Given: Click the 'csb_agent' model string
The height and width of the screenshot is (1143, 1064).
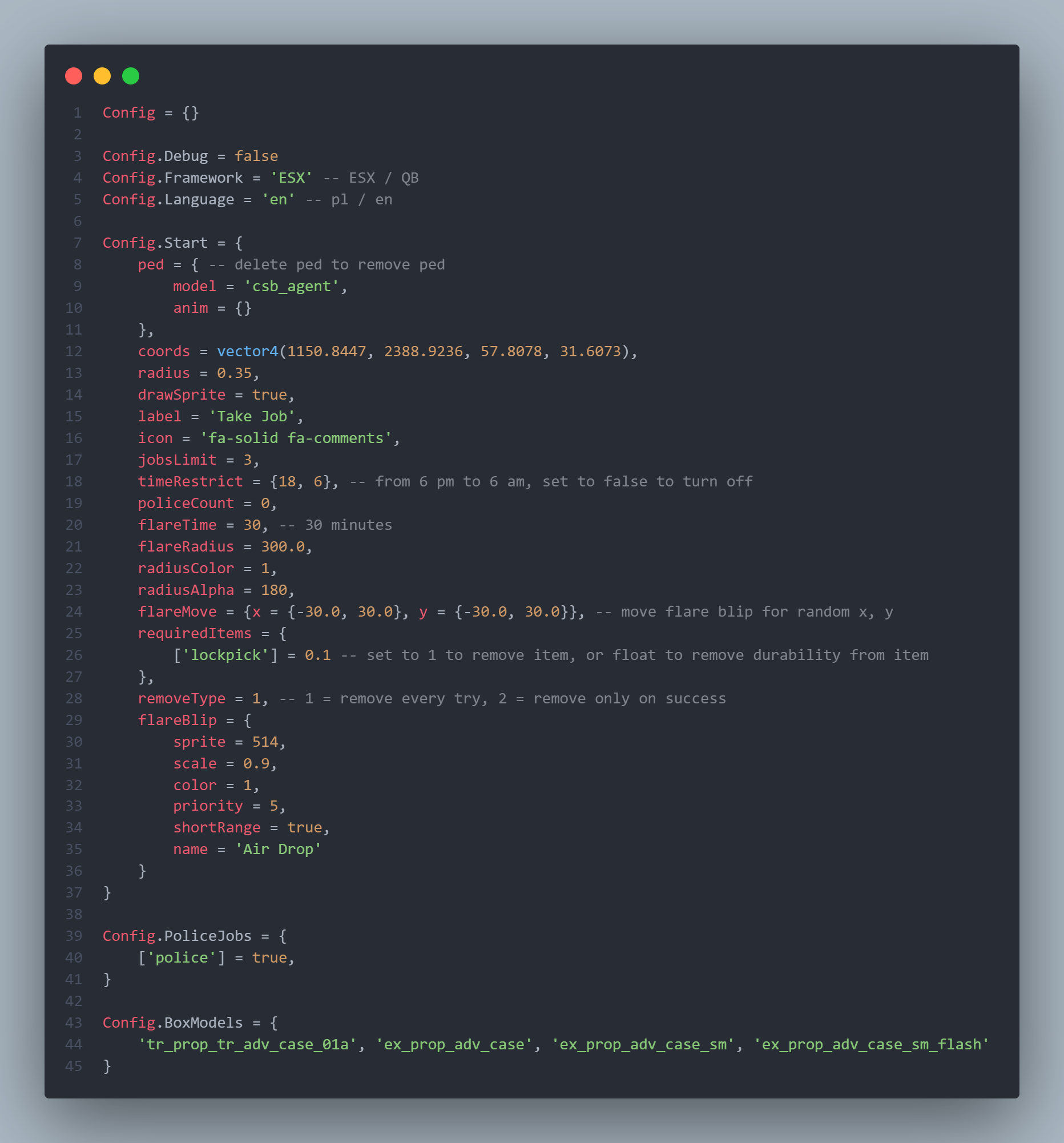Looking at the screenshot, I should pos(291,287).
